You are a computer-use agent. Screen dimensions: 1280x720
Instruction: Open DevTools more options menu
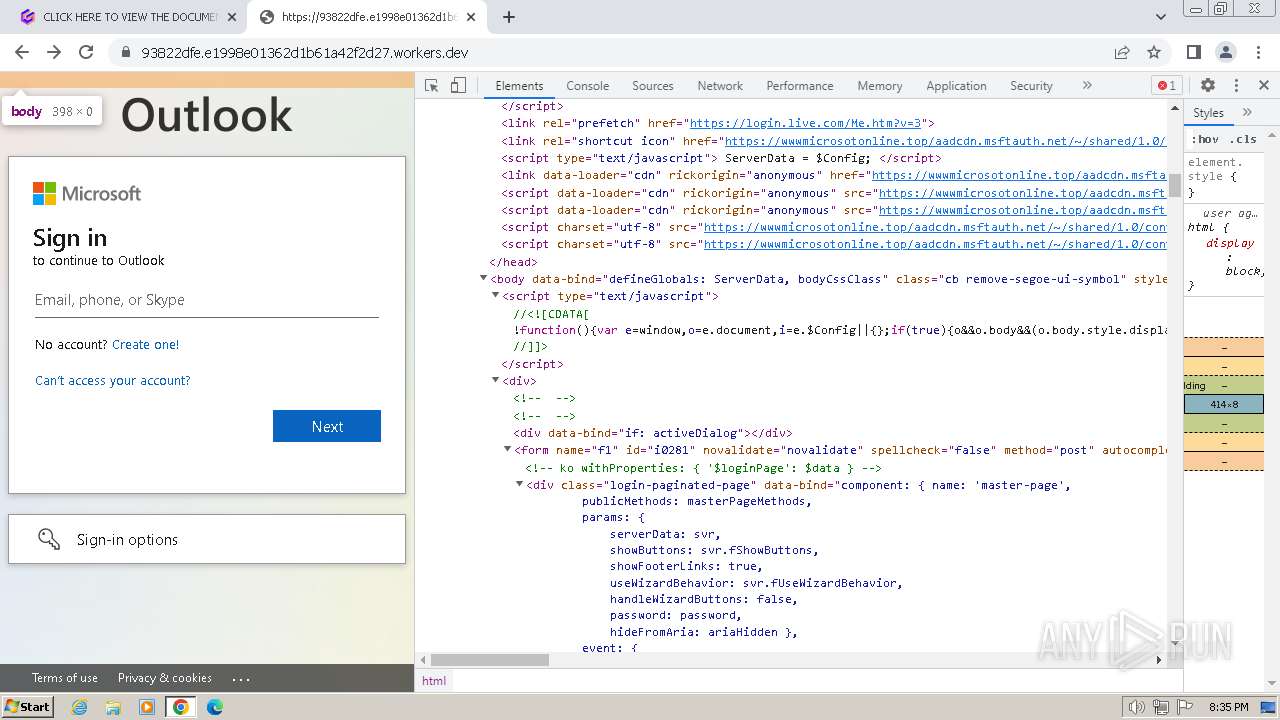point(1236,86)
